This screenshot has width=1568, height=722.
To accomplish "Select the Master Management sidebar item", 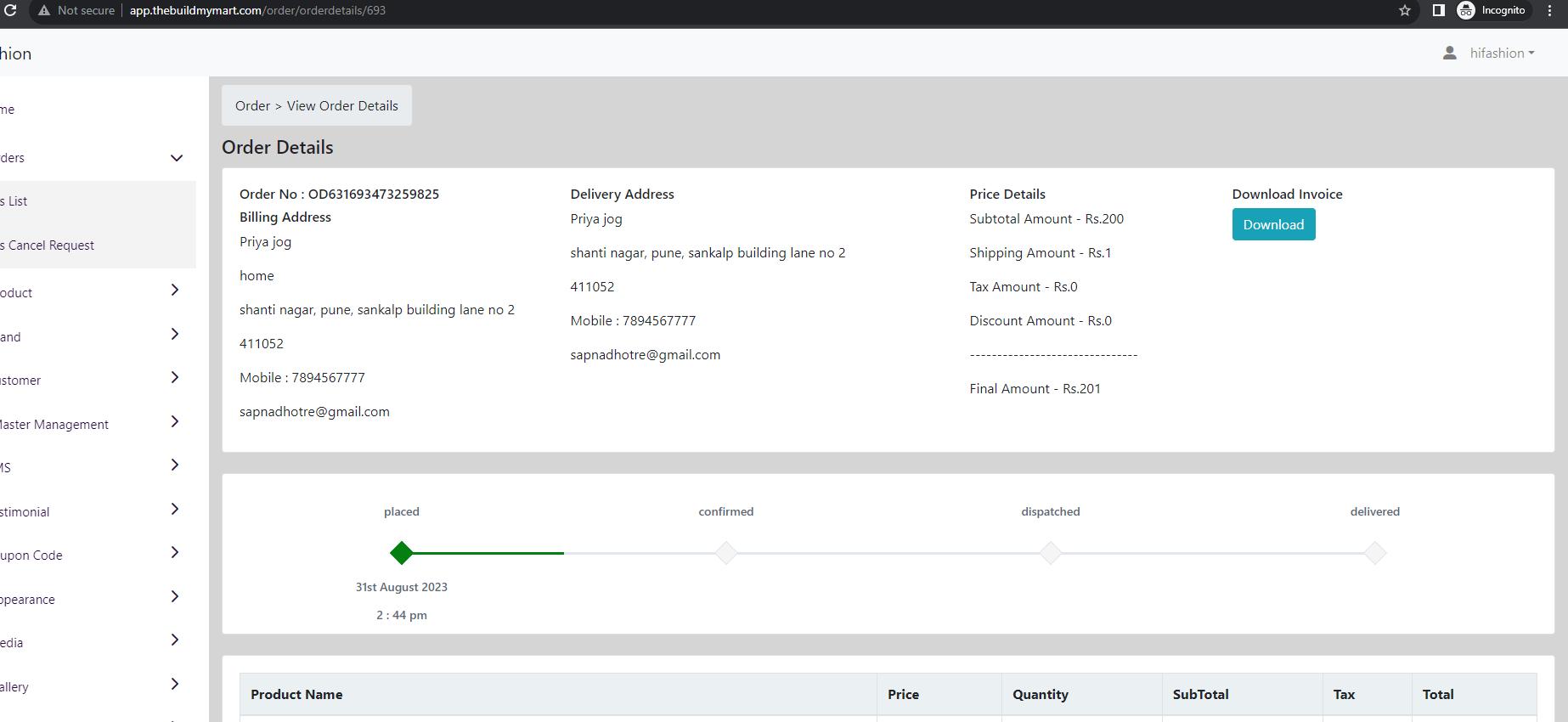I will (x=54, y=425).
